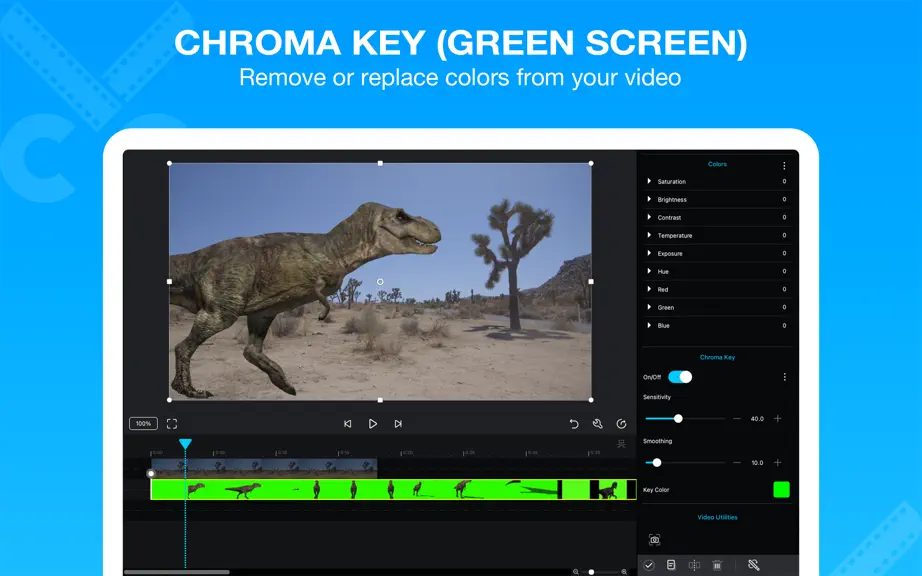The image size is (922, 576).
Task: Click the green Key Color swatch
Action: (781, 490)
